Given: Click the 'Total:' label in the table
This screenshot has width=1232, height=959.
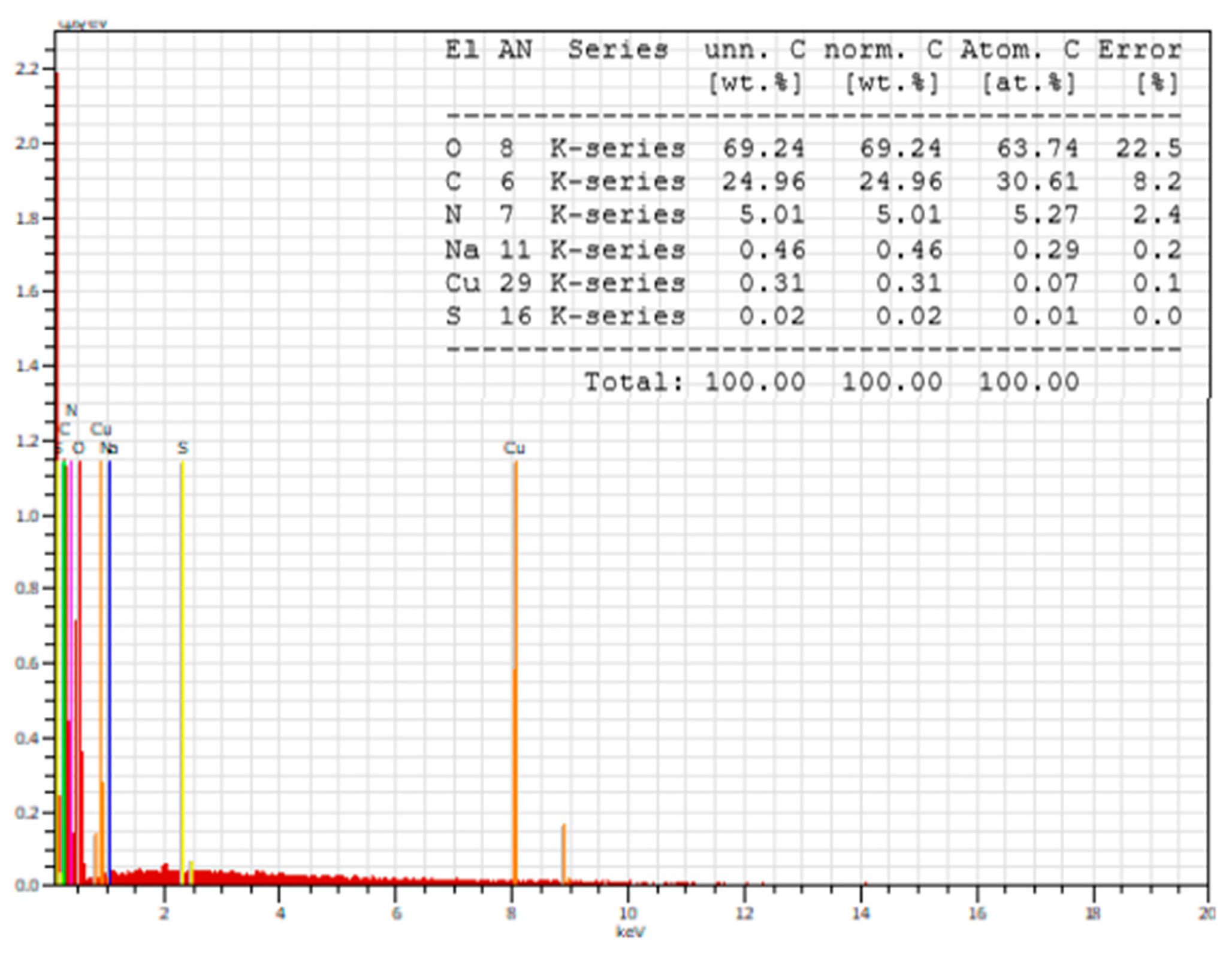Looking at the screenshot, I should [x=634, y=382].
